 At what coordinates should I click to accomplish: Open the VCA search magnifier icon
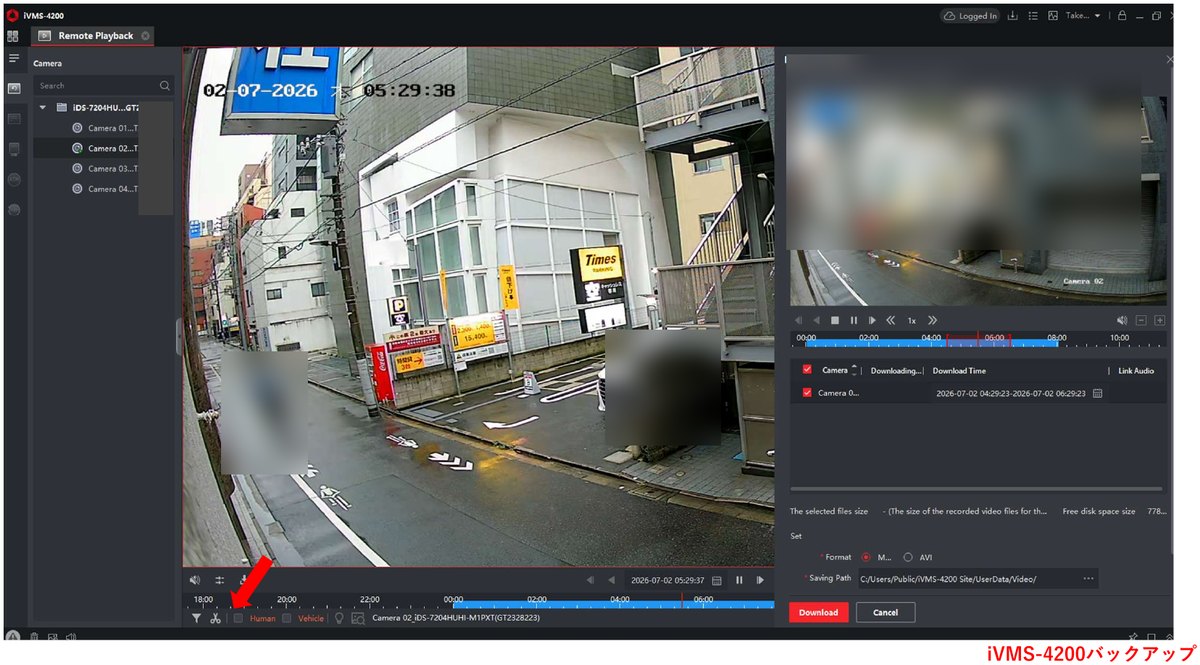357,619
